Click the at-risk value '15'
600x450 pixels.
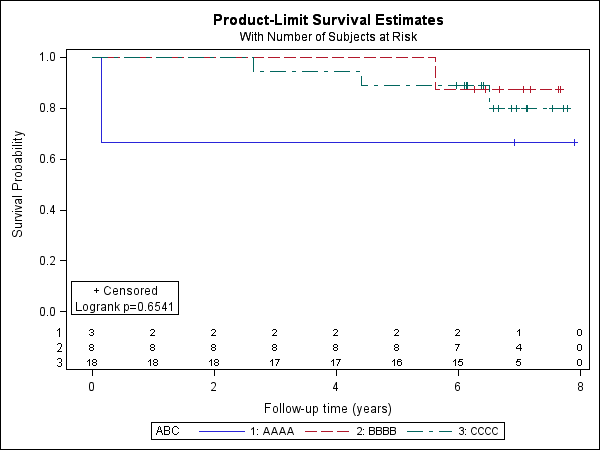[458, 363]
